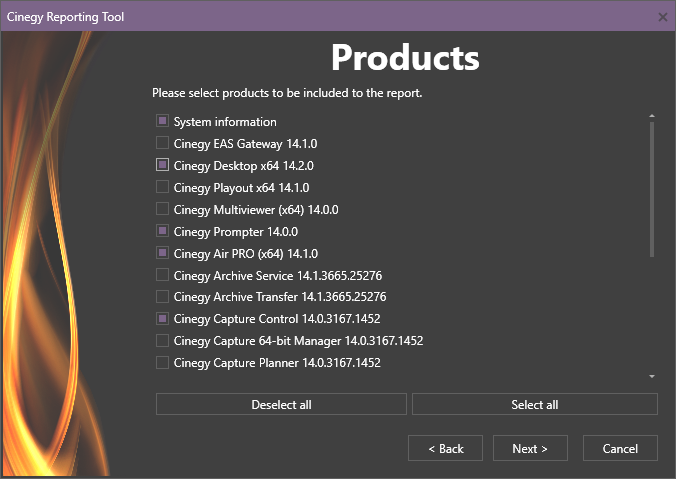Toggle off Cinegy Prompter 14.0.0
Viewport: 676px width, 479px height.
point(162,231)
